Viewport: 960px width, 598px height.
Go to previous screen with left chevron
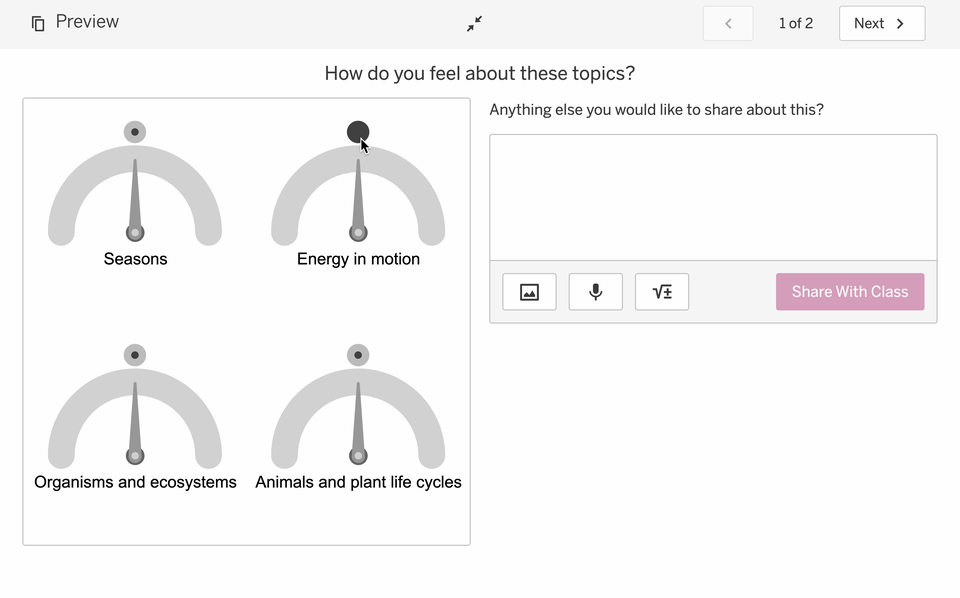[x=728, y=23]
